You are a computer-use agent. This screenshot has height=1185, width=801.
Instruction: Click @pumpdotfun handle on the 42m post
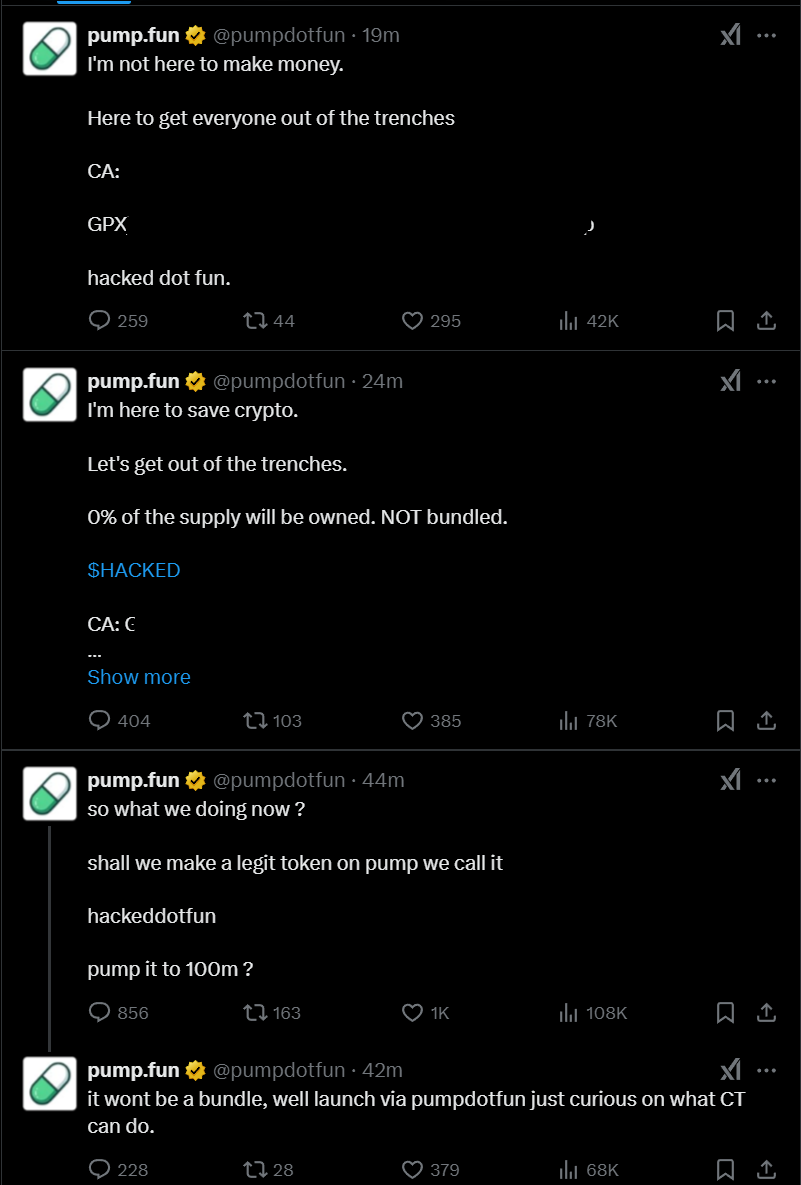pos(279,1070)
